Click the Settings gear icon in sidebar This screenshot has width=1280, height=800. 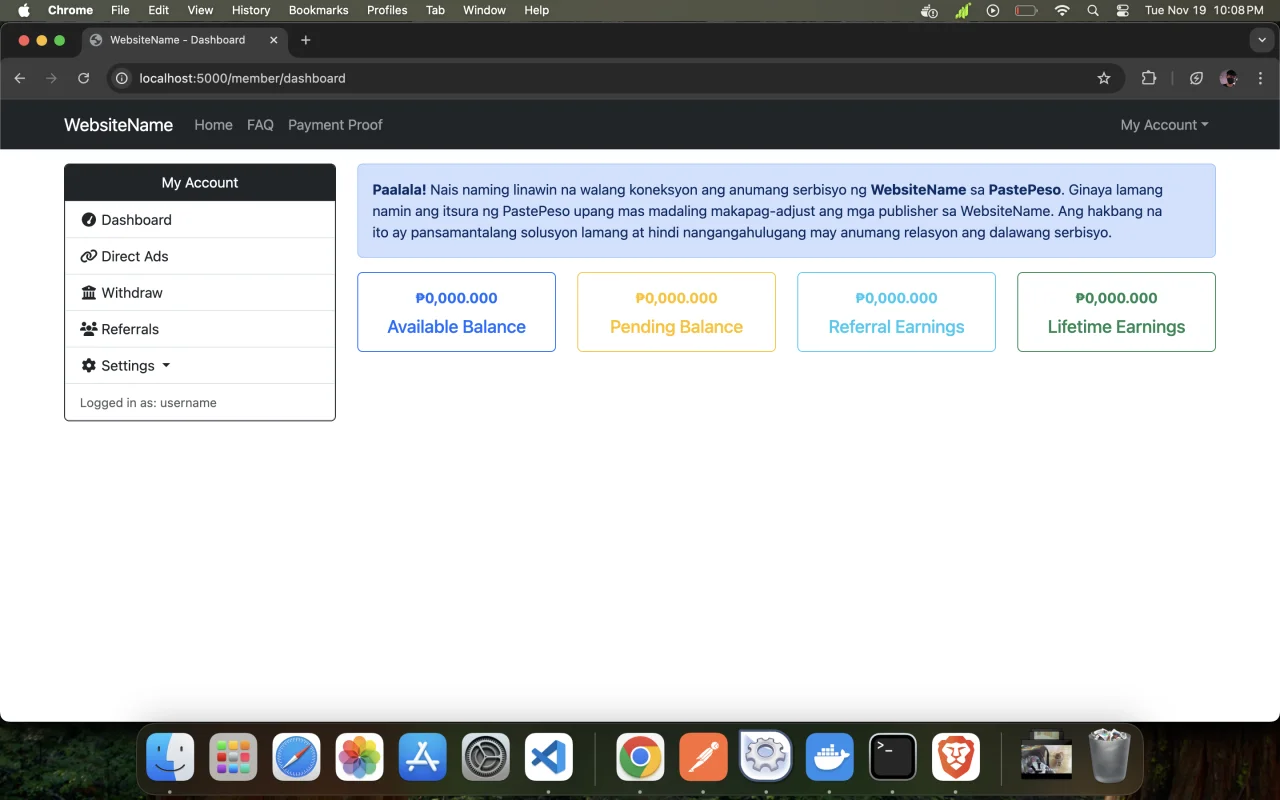coord(88,366)
